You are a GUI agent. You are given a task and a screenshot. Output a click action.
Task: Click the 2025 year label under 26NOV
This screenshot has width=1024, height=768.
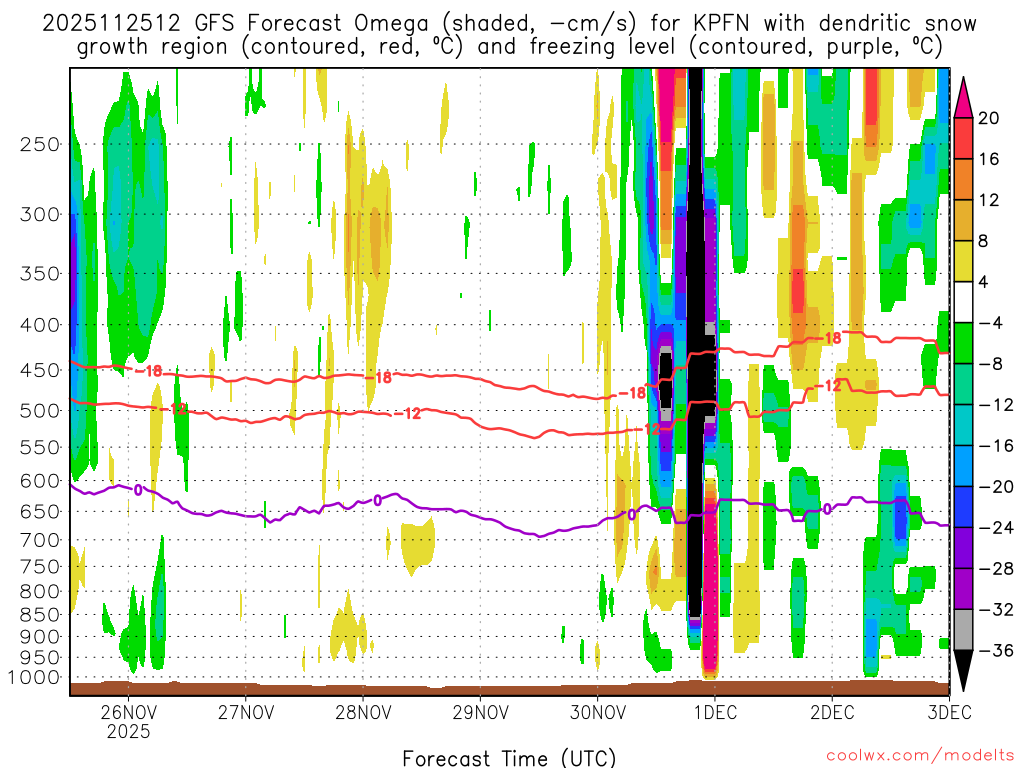(129, 731)
